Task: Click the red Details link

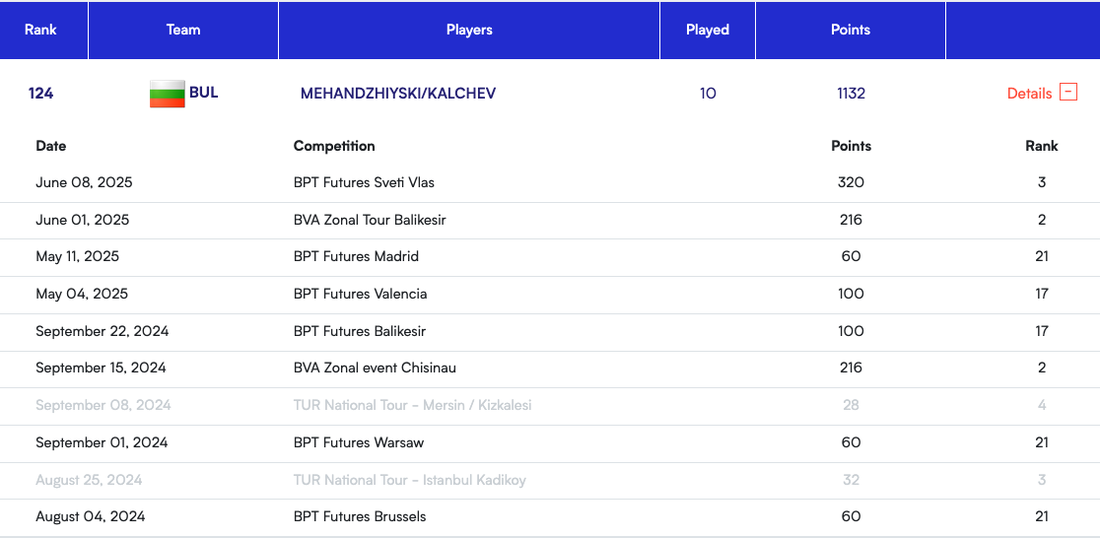Action: pos(1029,94)
